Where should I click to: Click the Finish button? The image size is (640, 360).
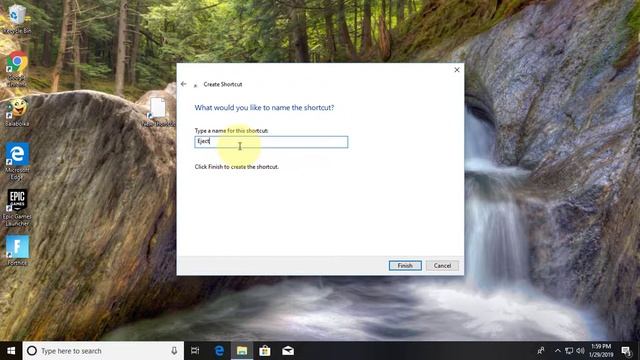click(x=405, y=266)
